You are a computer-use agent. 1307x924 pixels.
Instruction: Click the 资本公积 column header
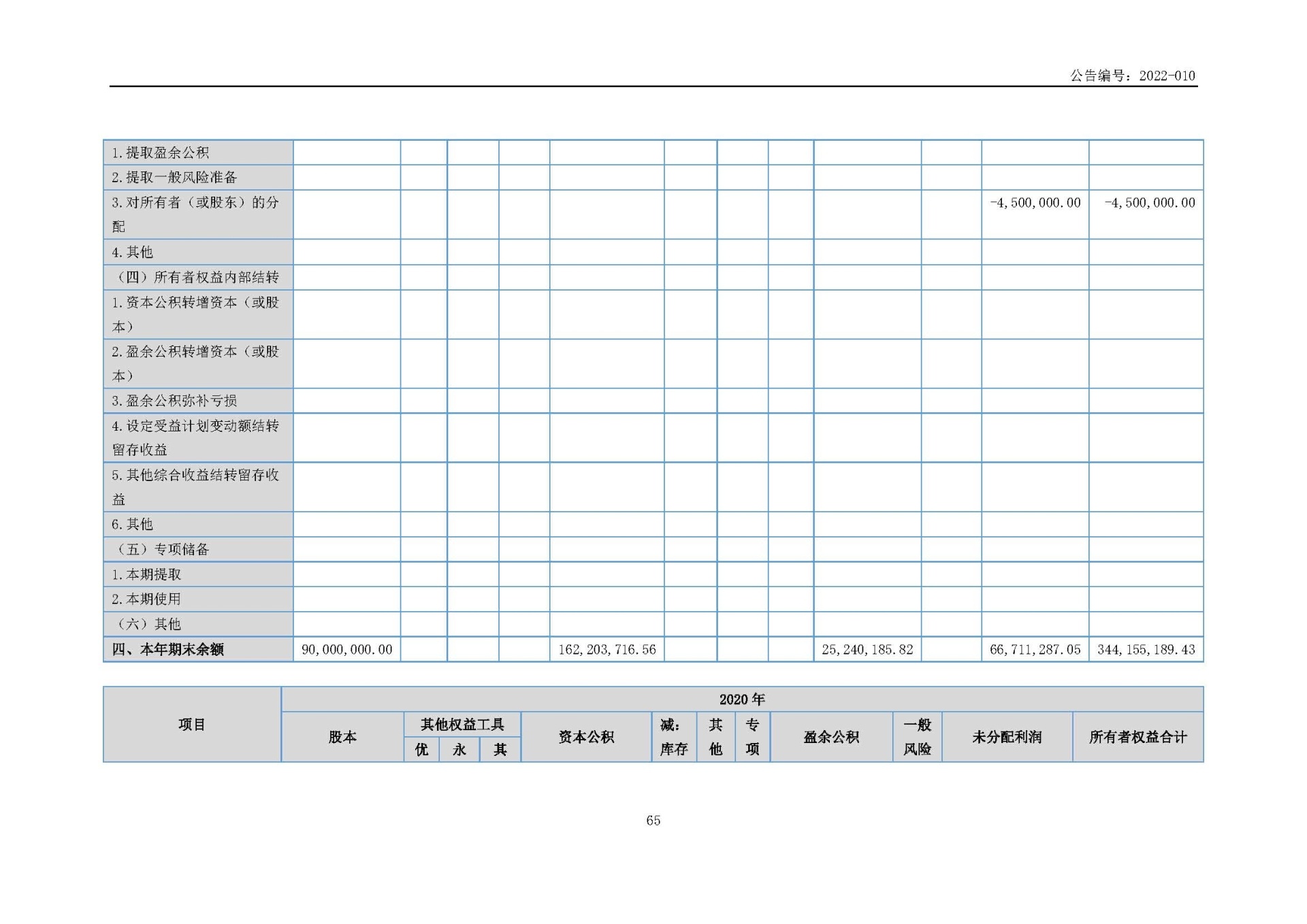click(x=586, y=737)
